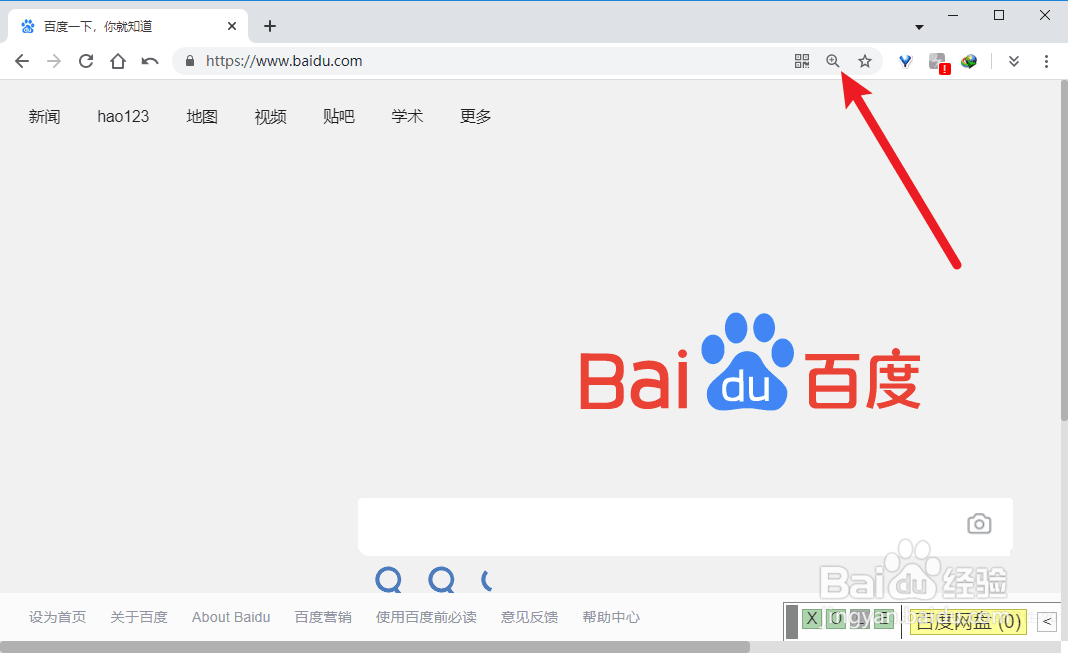
Task: Click the undo arrow icon on the toolbar
Action: pos(150,61)
